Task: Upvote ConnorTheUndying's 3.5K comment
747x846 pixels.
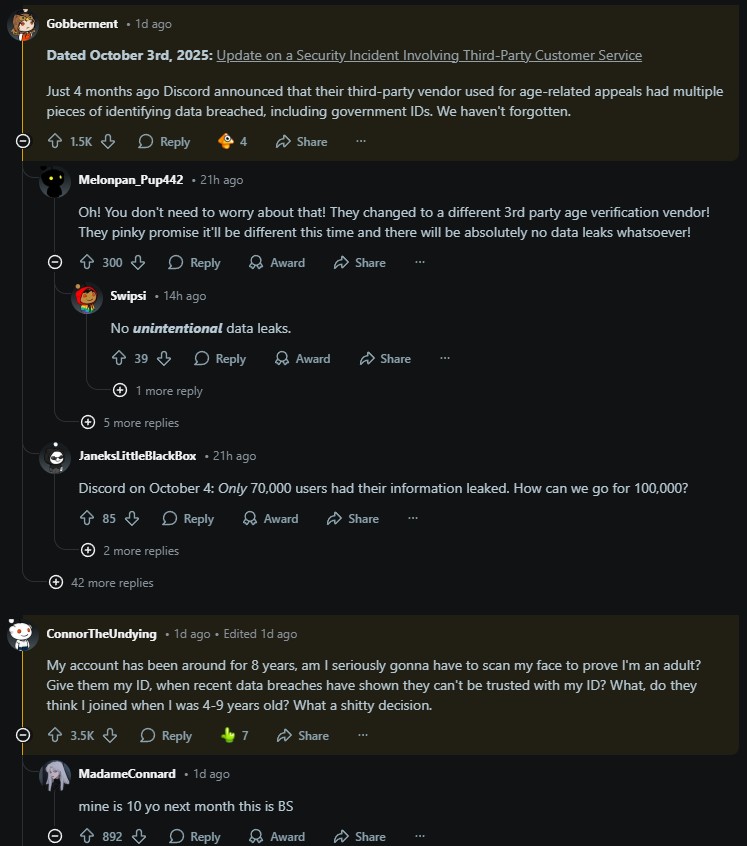Action: (x=55, y=736)
